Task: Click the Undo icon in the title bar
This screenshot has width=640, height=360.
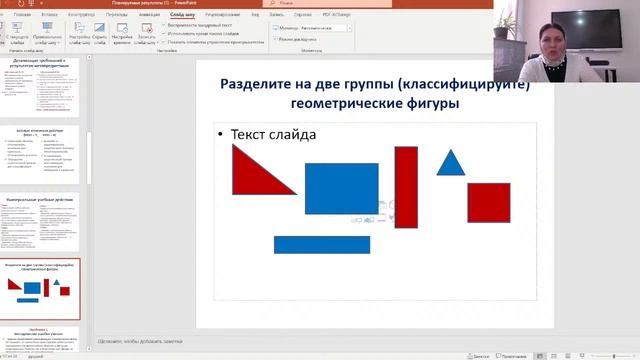Action: [21, 3]
